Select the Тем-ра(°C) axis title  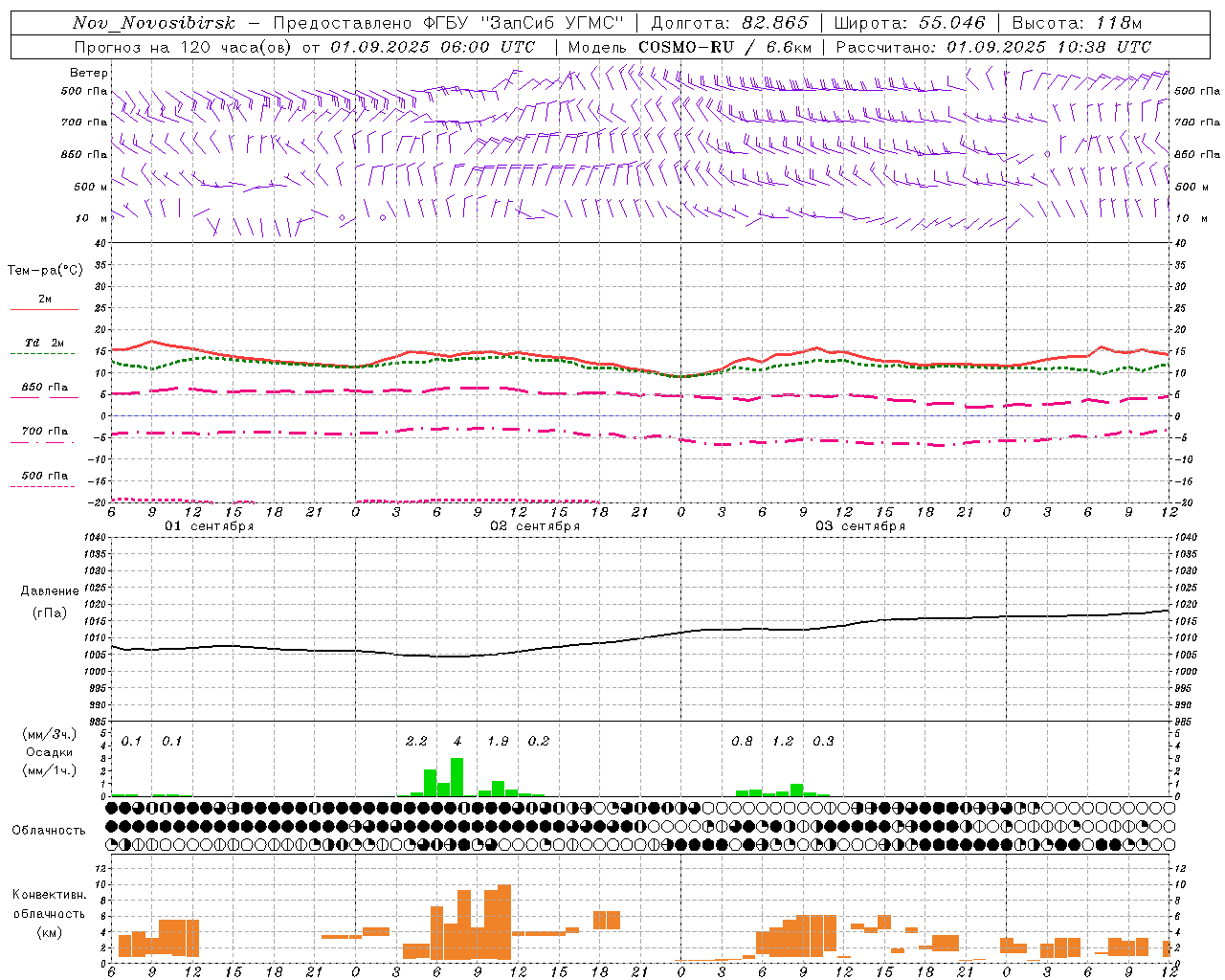[x=45, y=271]
